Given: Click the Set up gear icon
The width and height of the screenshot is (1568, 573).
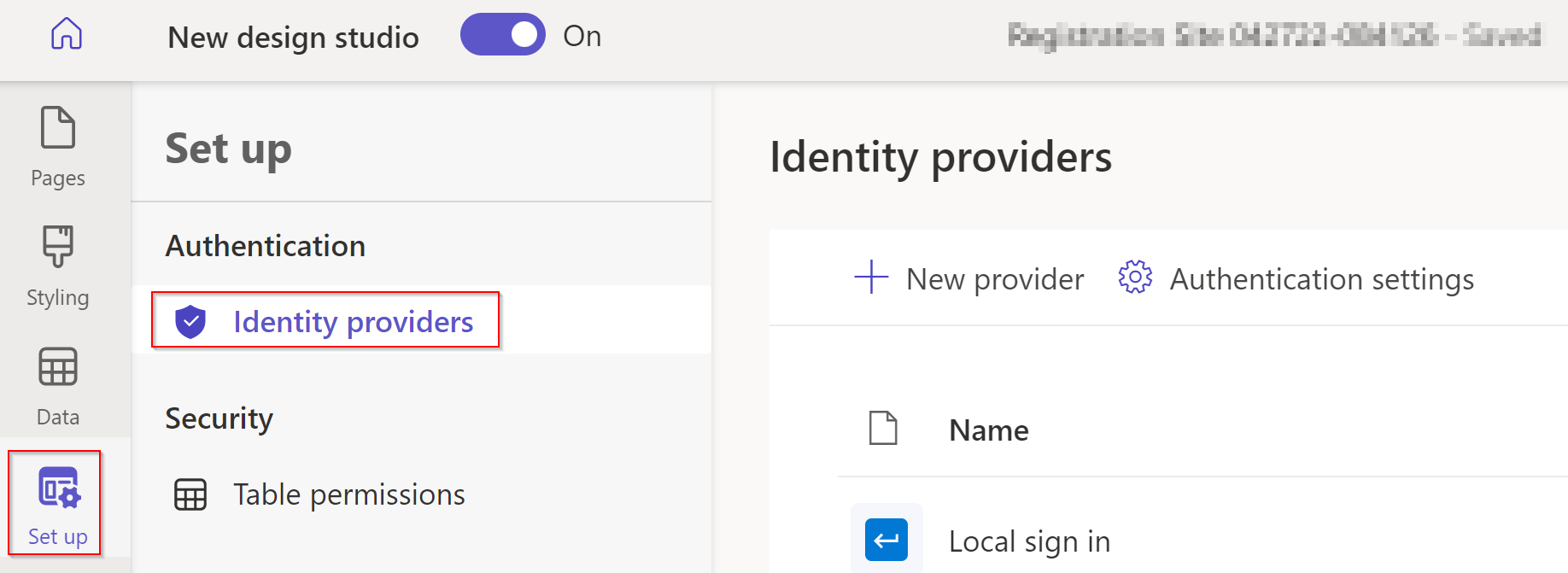Looking at the screenshot, I should click(56, 488).
